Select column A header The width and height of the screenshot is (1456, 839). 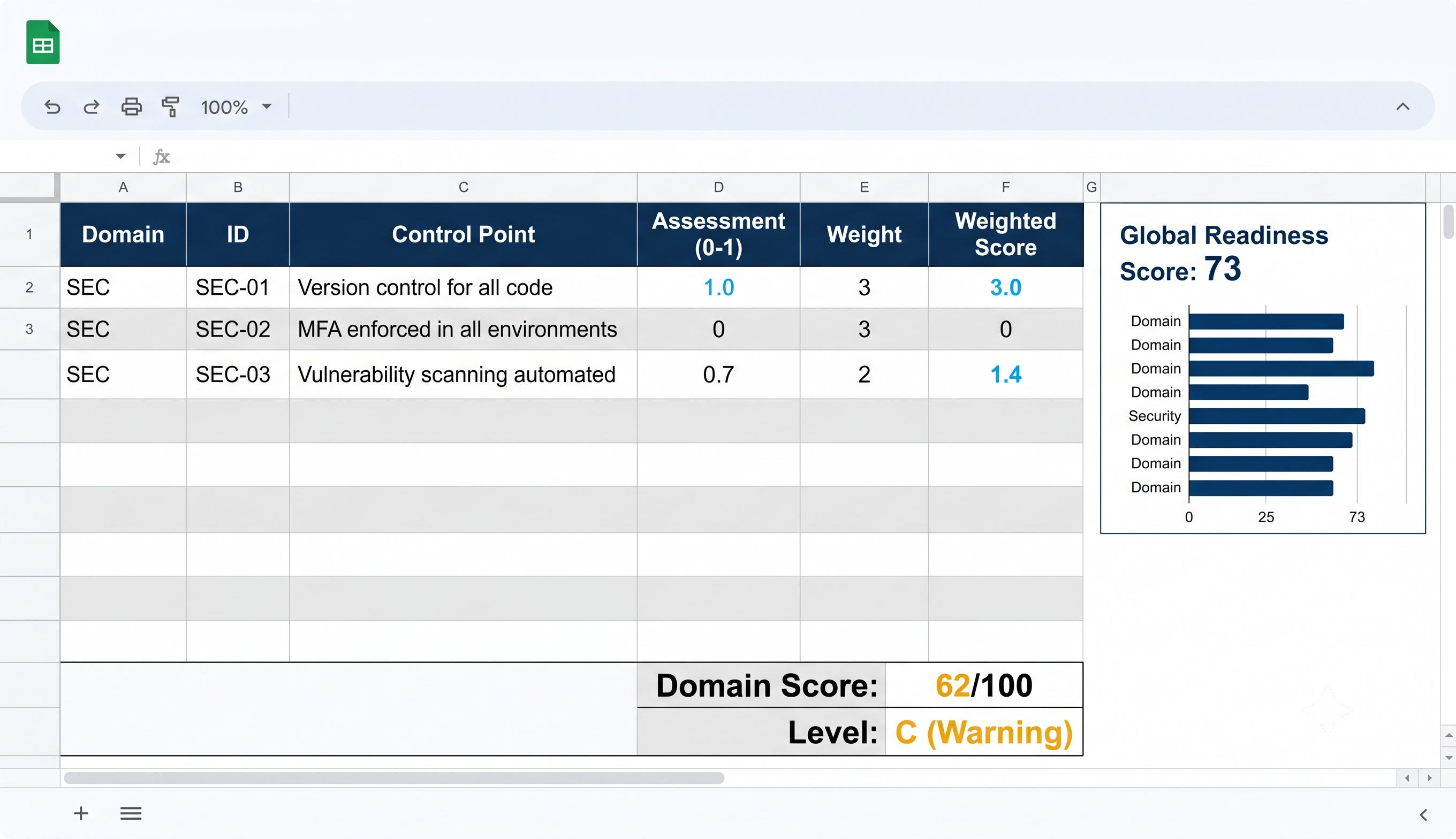click(x=123, y=187)
